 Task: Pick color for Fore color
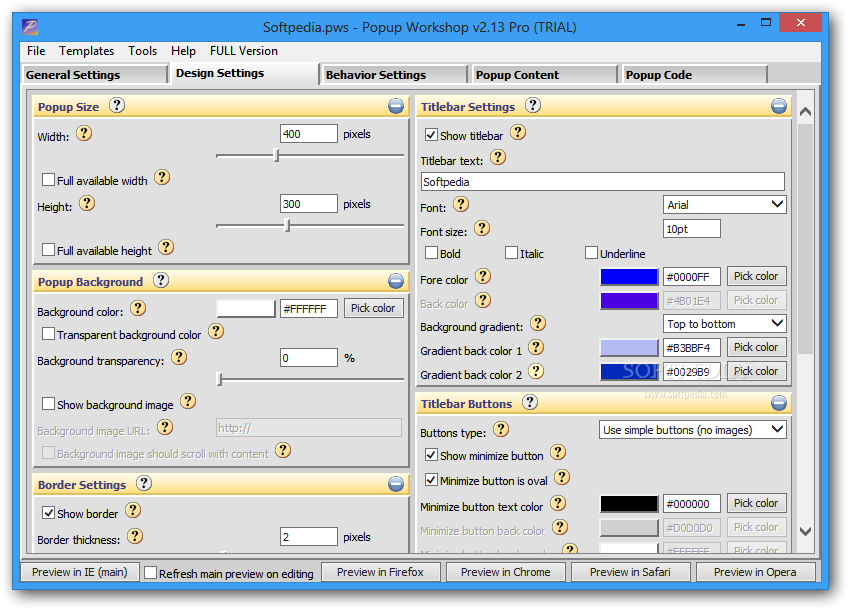coord(756,276)
